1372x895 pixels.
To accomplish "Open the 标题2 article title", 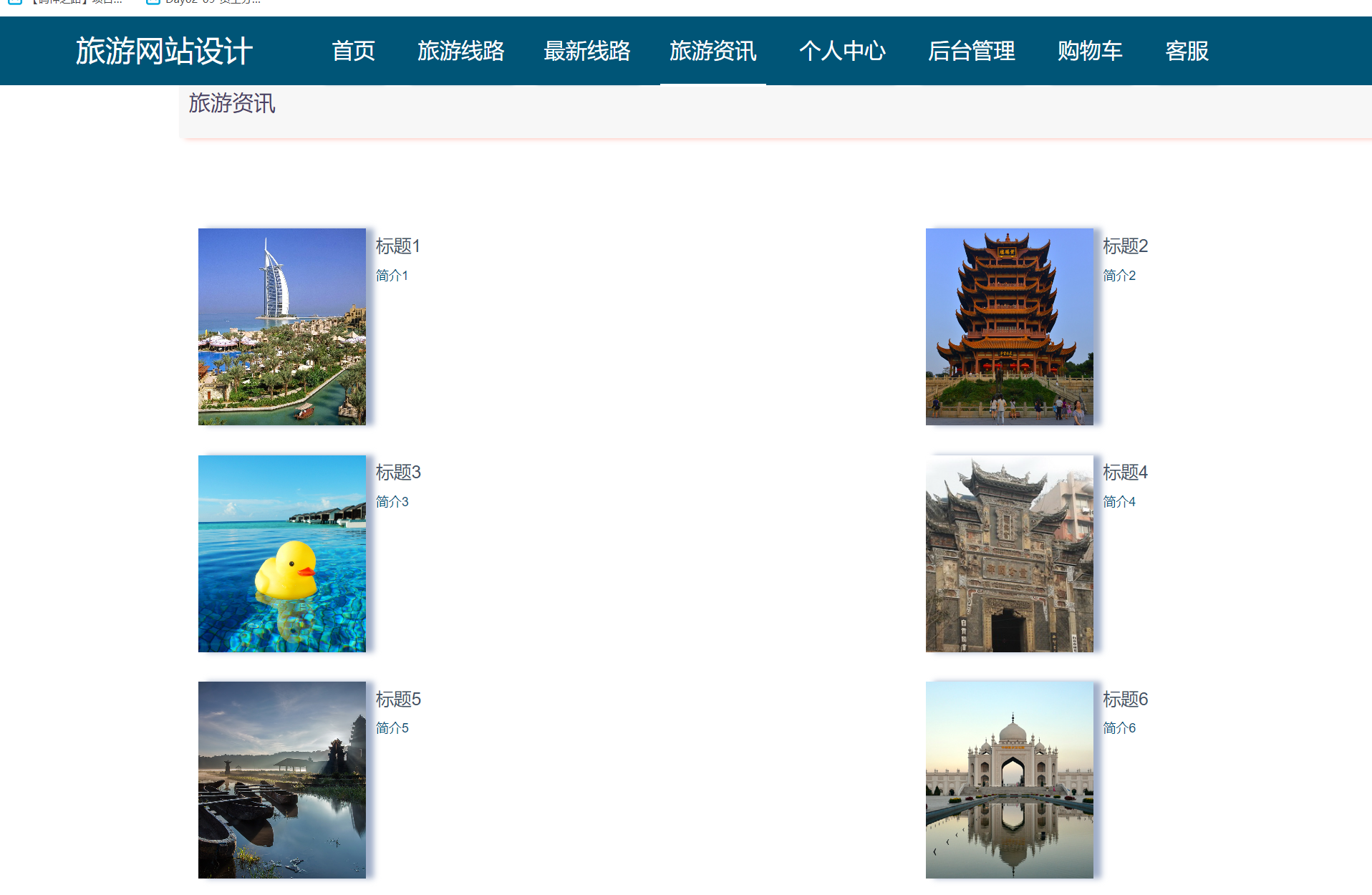I will click(x=1125, y=246).
